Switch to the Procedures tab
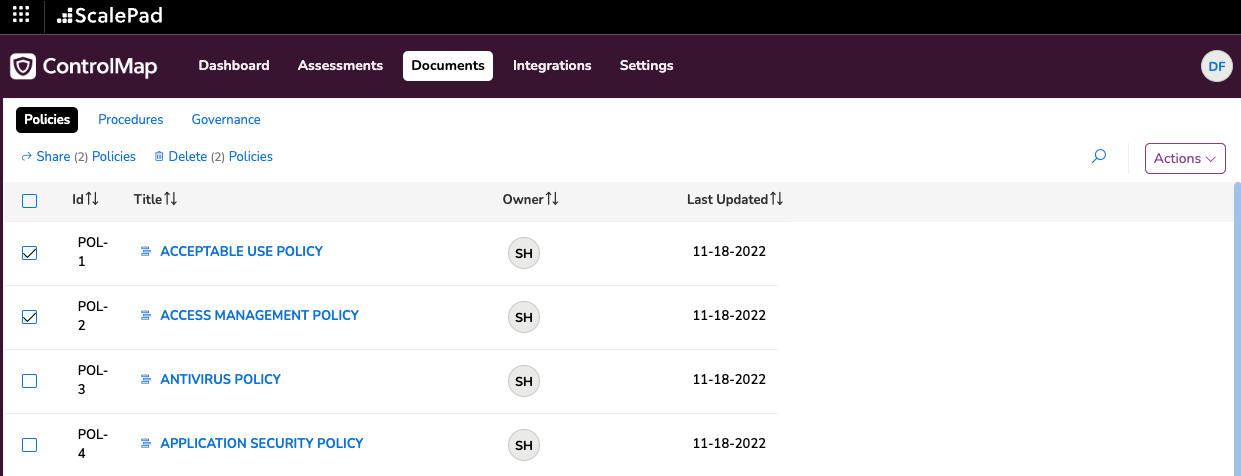The width and height of the screenshot is (1241, 476). (131, 120)
